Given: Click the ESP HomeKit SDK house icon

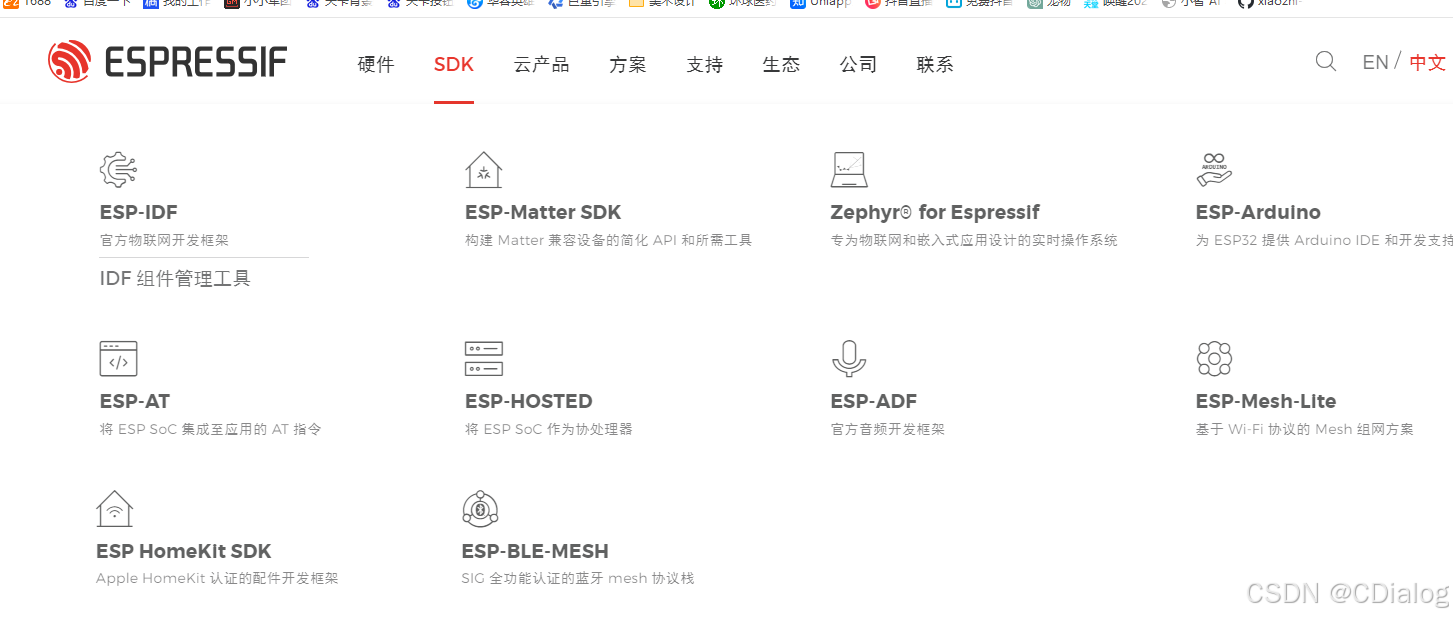Looking at the screenshot, I should (115, 508).
